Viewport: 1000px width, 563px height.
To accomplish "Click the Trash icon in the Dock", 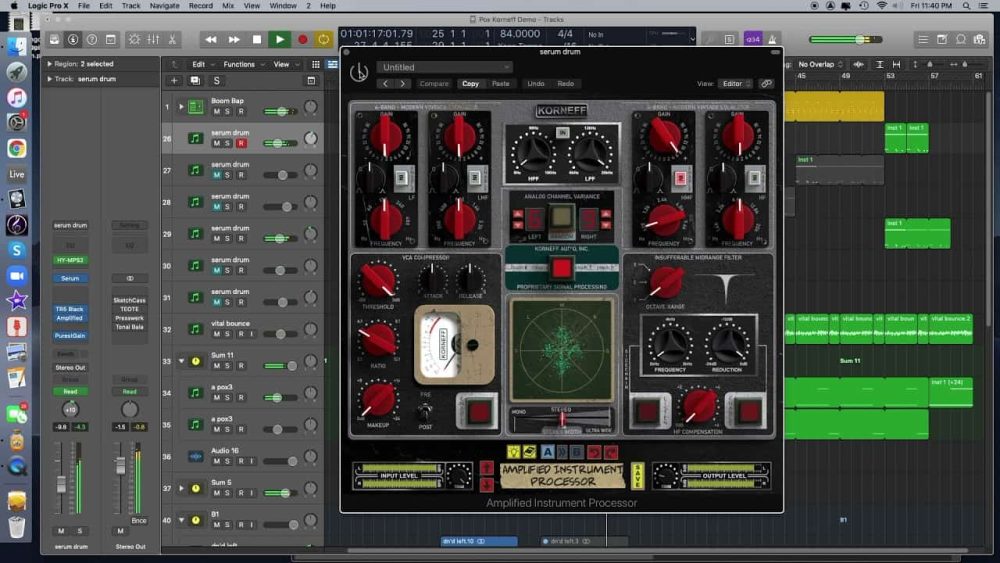I will (17, 528).
